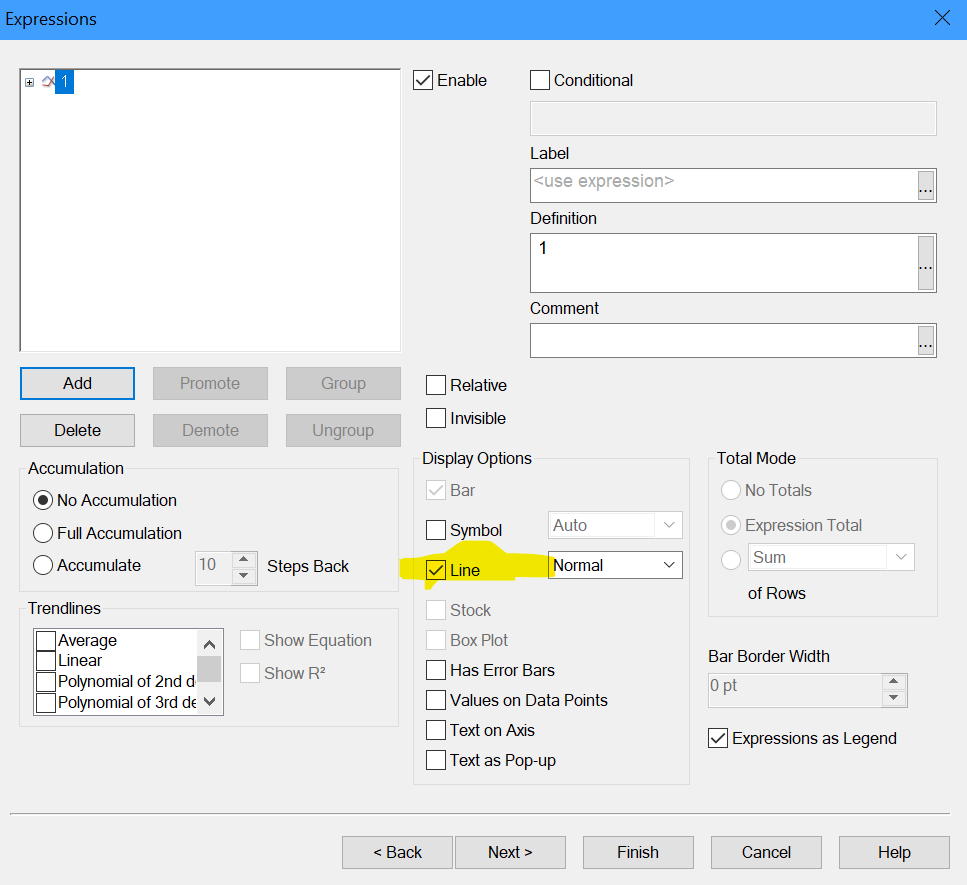Select the No Totals radio button
This screenshot has height=885, width=967.
tap(731, 490)
